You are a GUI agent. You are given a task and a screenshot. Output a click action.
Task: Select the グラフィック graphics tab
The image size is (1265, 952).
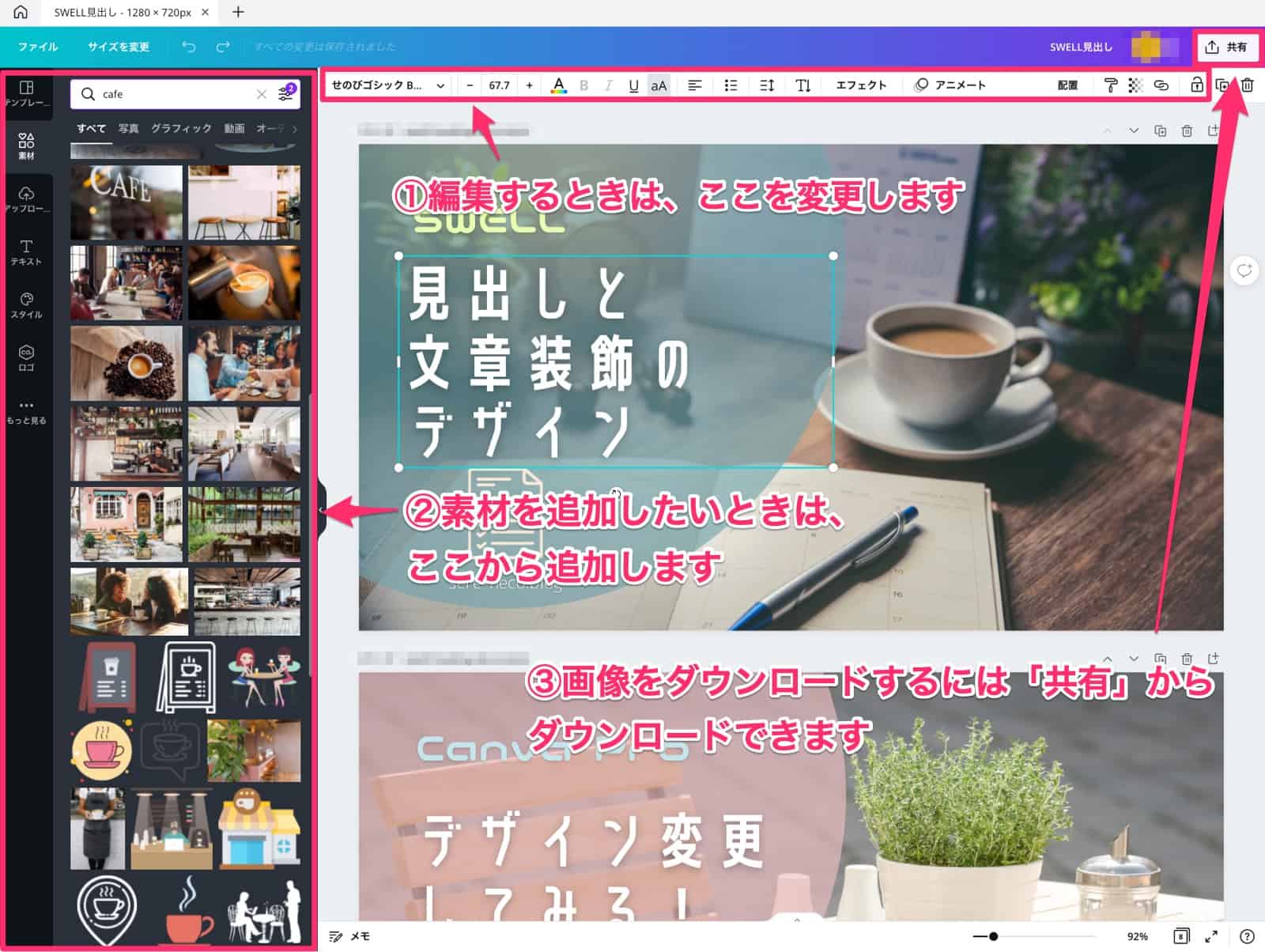click(181, 128)
